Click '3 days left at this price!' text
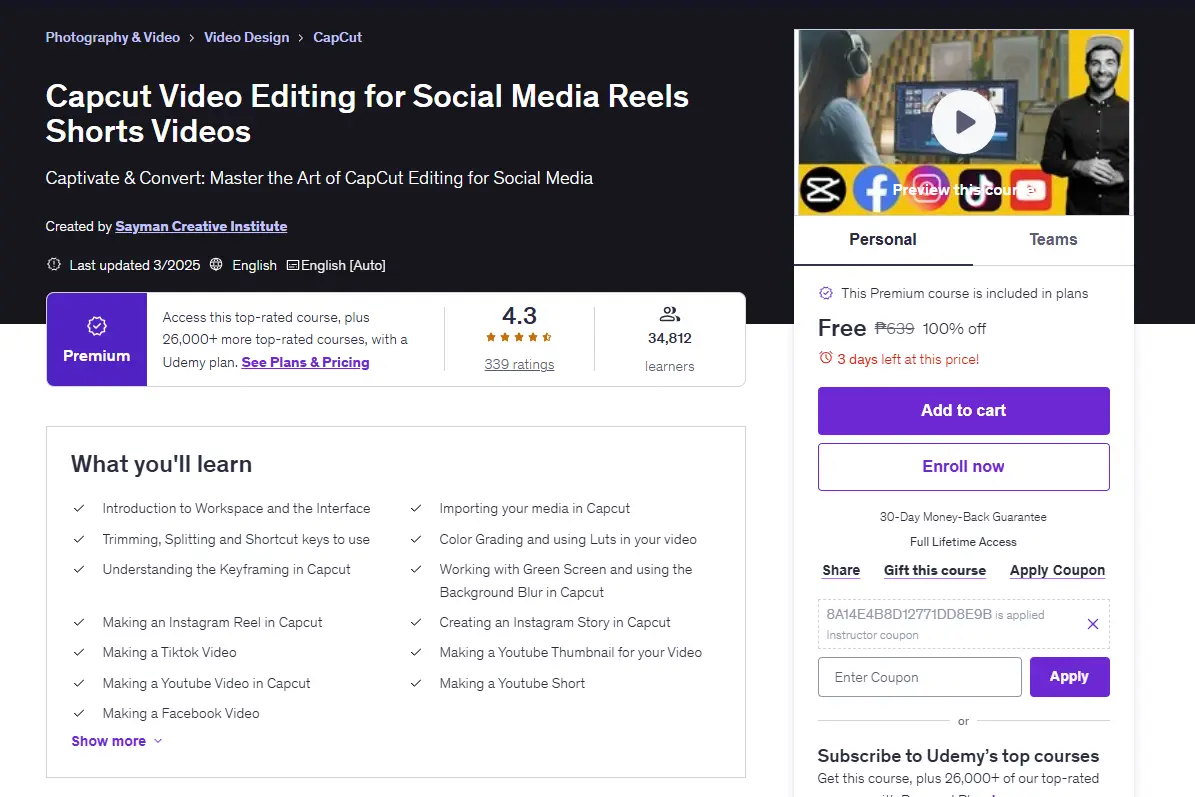1195x797 pixels. tap(908, 359)
